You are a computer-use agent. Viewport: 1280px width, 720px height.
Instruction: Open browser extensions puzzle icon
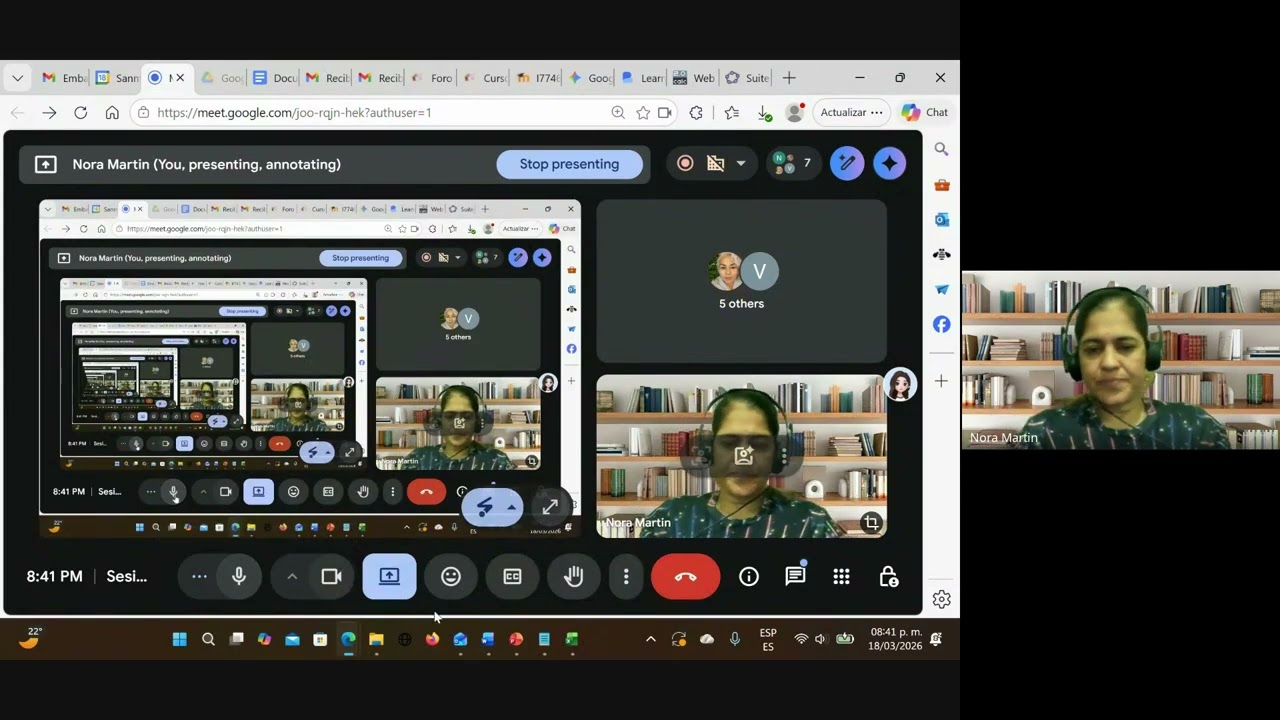696,113
